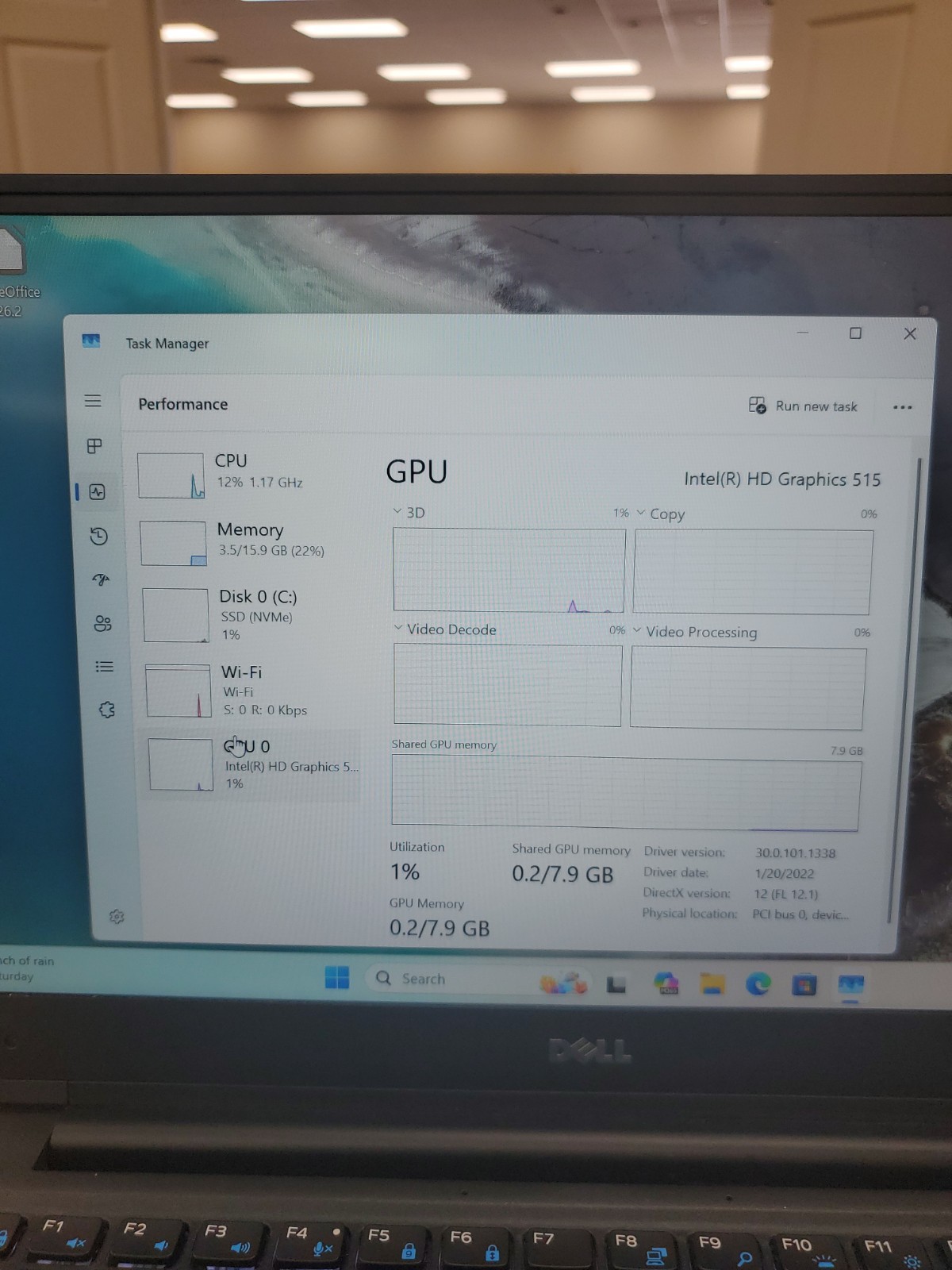Click the driver date 1/20/2022 value
Image resolution: width=952 pixels, height=1270 pixels.
(784, 873)
